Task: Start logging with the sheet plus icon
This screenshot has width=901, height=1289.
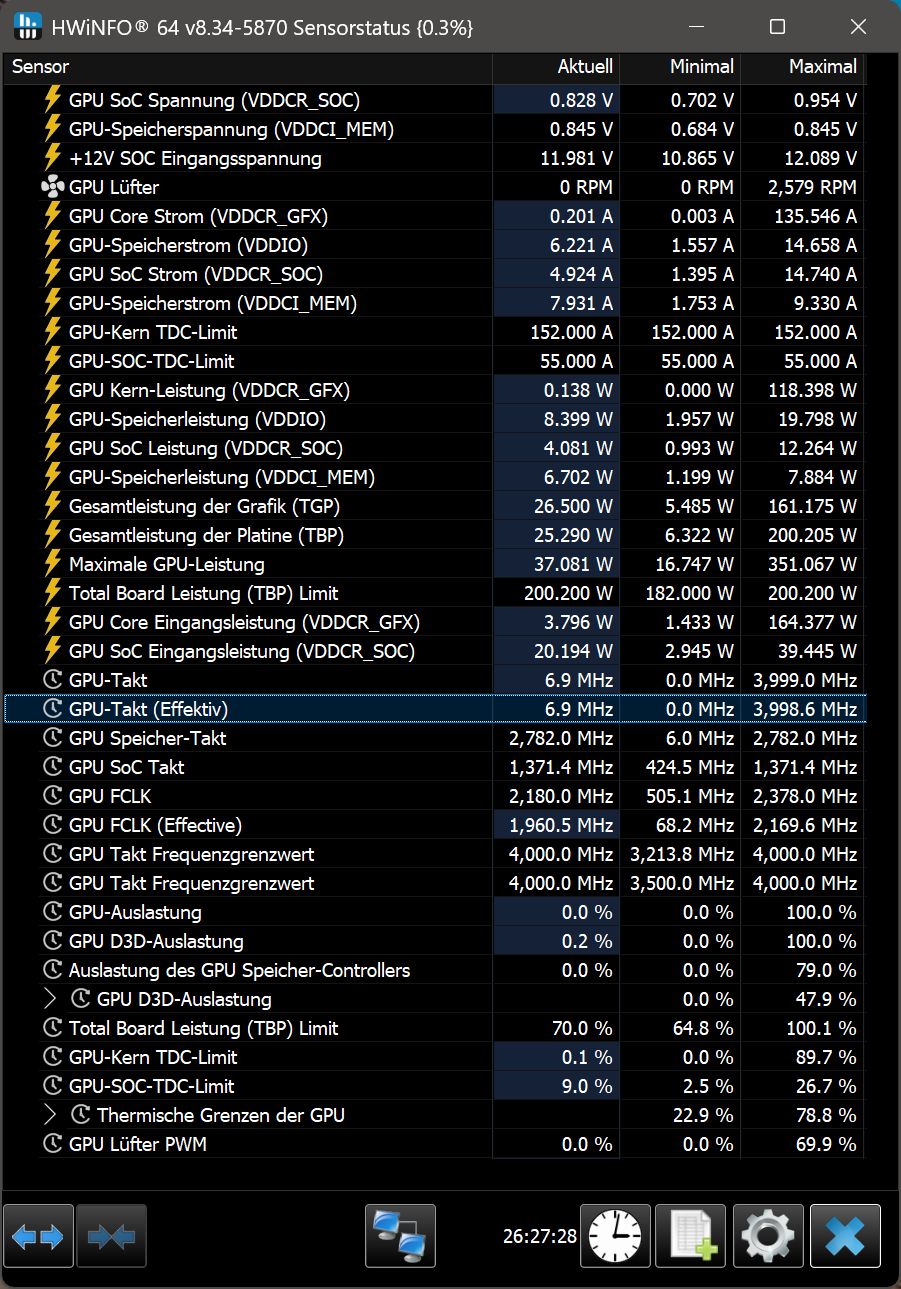Action: pyautogui.click(x=691, y=1237)
